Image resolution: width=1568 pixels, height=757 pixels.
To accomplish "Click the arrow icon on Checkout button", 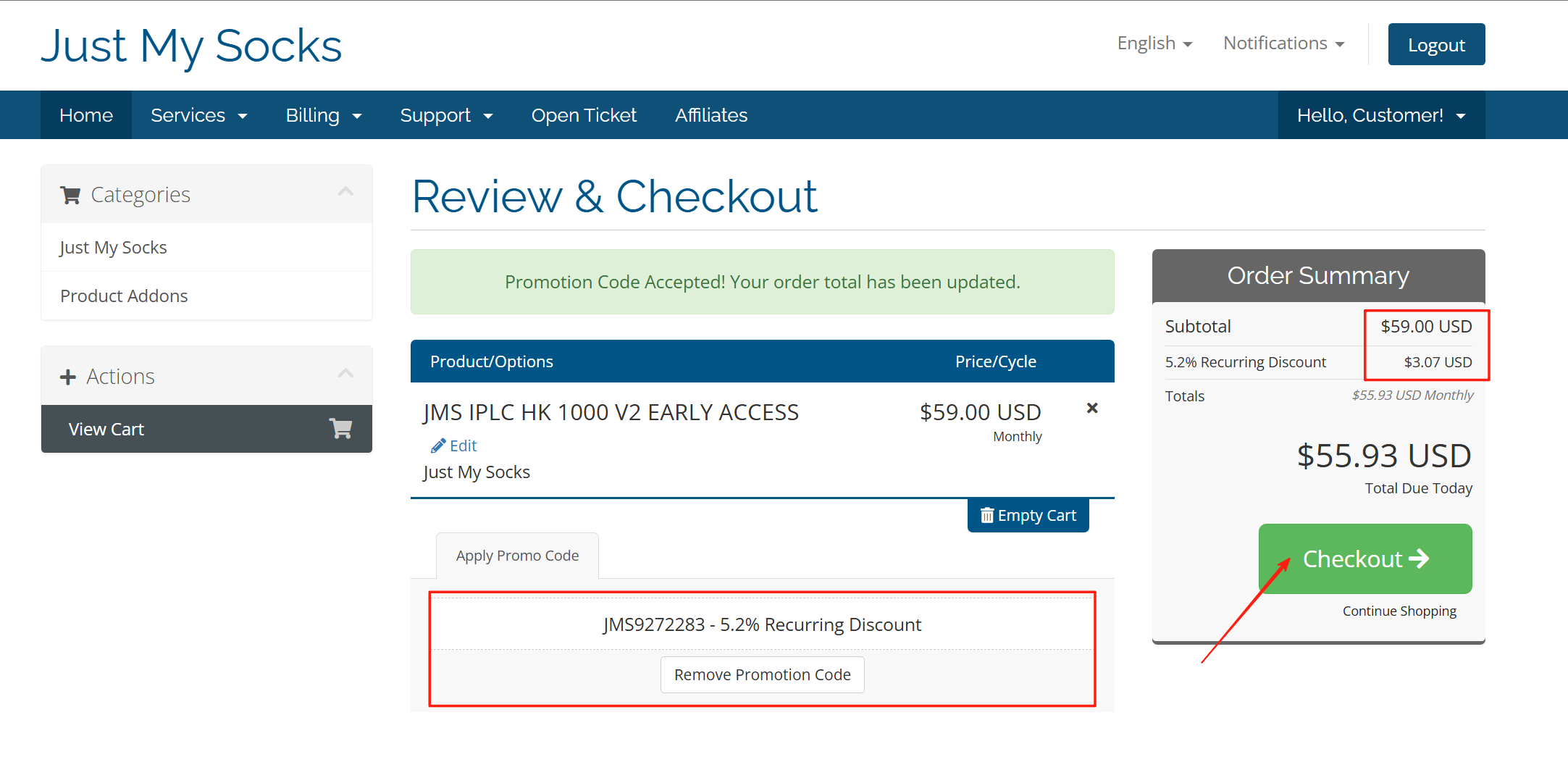I will tap(1419, 559).
